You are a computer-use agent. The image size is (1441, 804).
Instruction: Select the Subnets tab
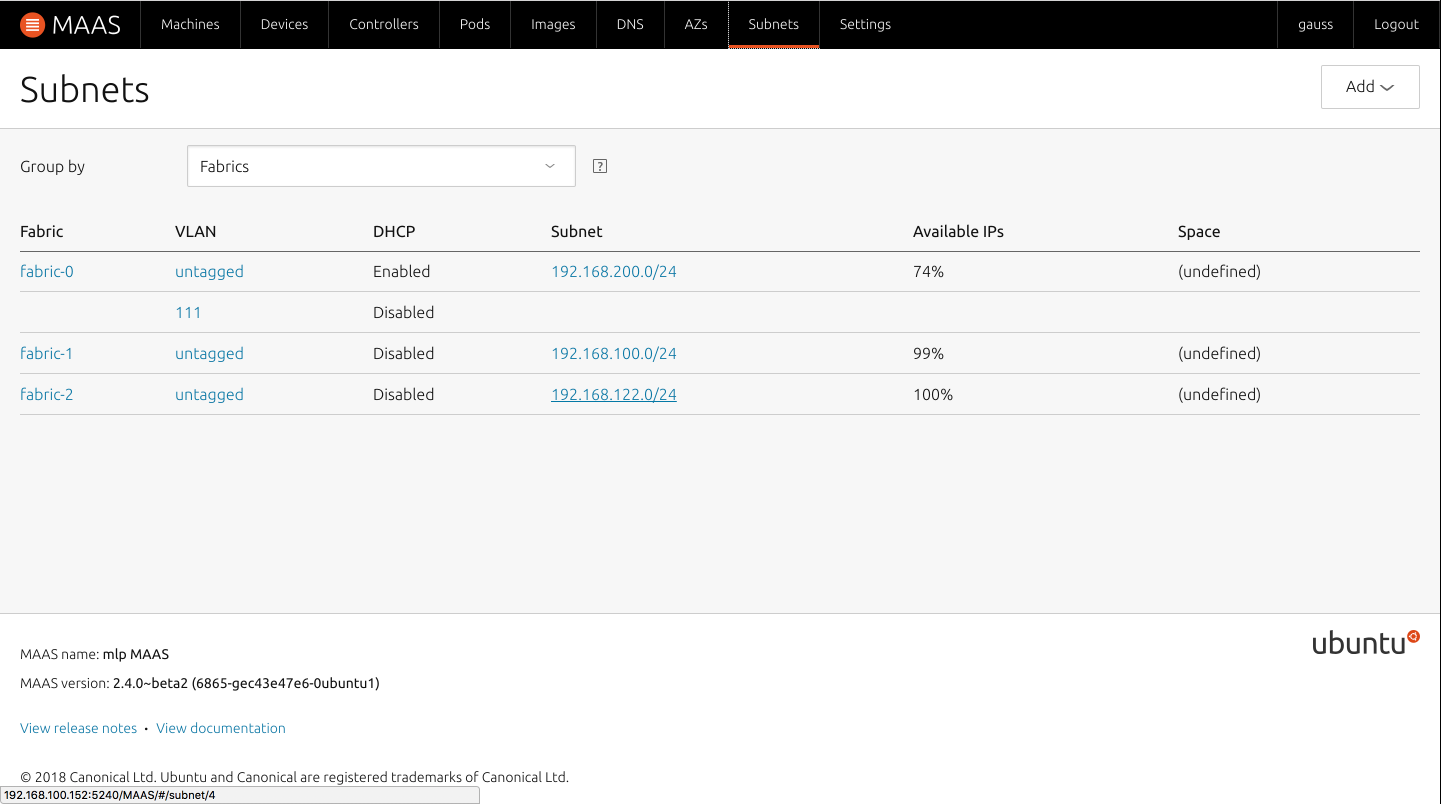(774, 24)
